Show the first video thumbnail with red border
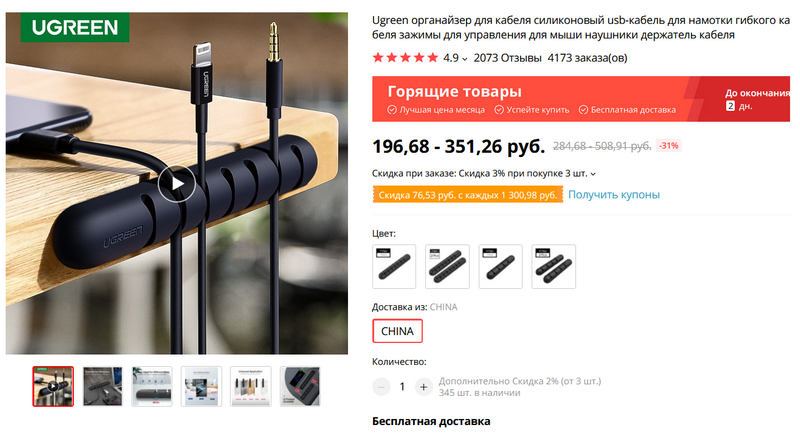The width and height of the screenshot is (800, 438). [x=53, y=386]
